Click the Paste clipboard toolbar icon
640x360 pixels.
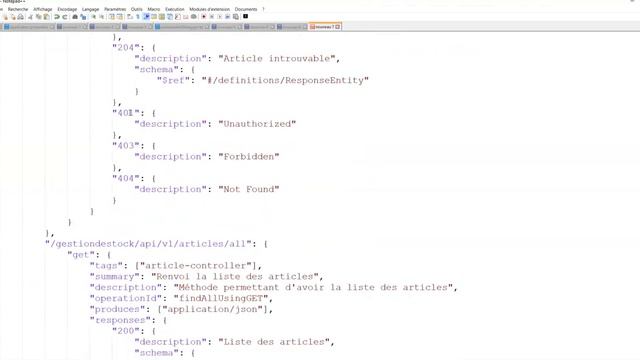point(46,17)
